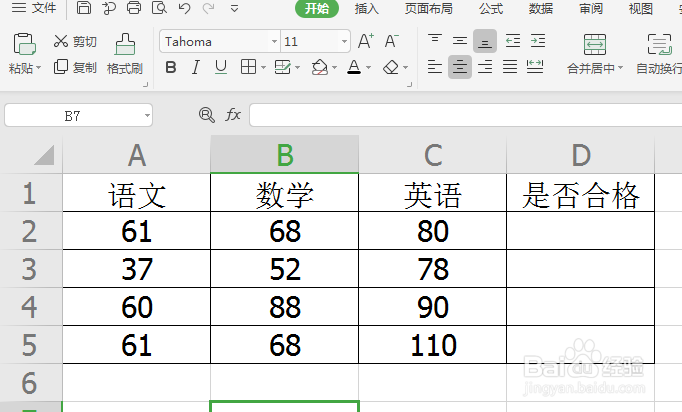Open the Tahoma font name dropdown
Screen dimensions: 682x412
click(x=274, y=42)
